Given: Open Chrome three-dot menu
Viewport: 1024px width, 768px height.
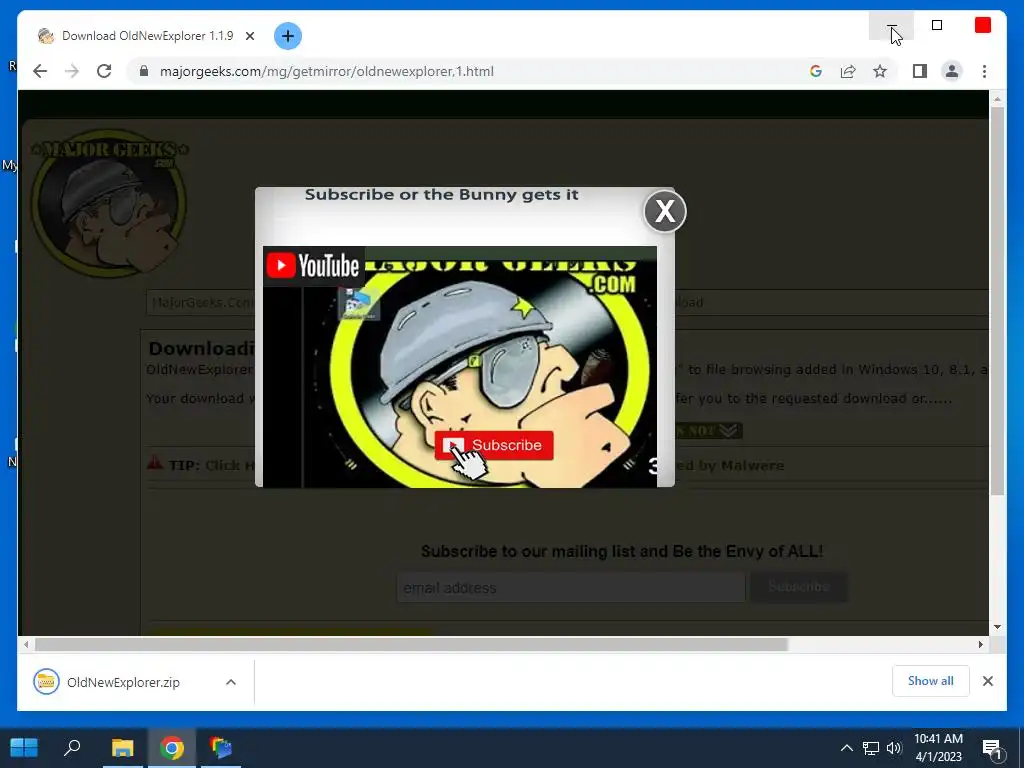Looking at the screenshot, I should [984, 71].
